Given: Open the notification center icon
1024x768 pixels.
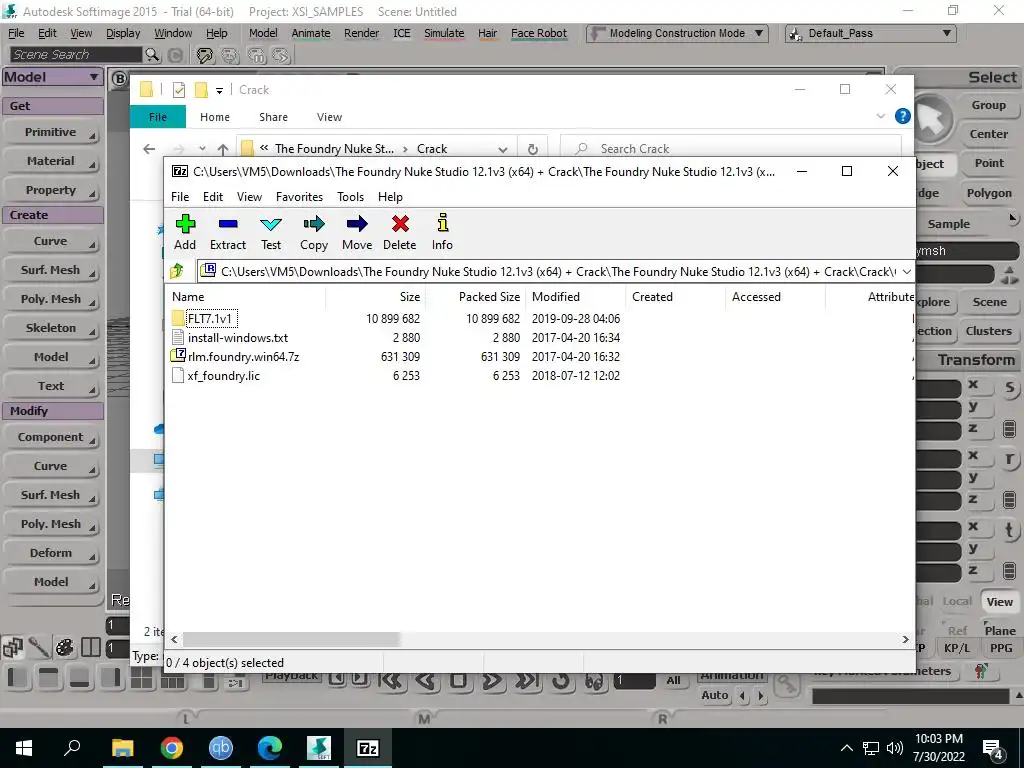Looking at the screenshot, I should (x=993, y=748).
